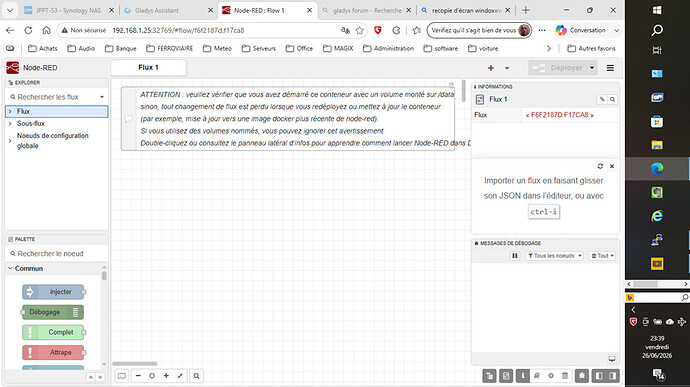Viewport: 690px width, 387px height.
Task: Open Autres favoris folder
Action: (591, 48)
